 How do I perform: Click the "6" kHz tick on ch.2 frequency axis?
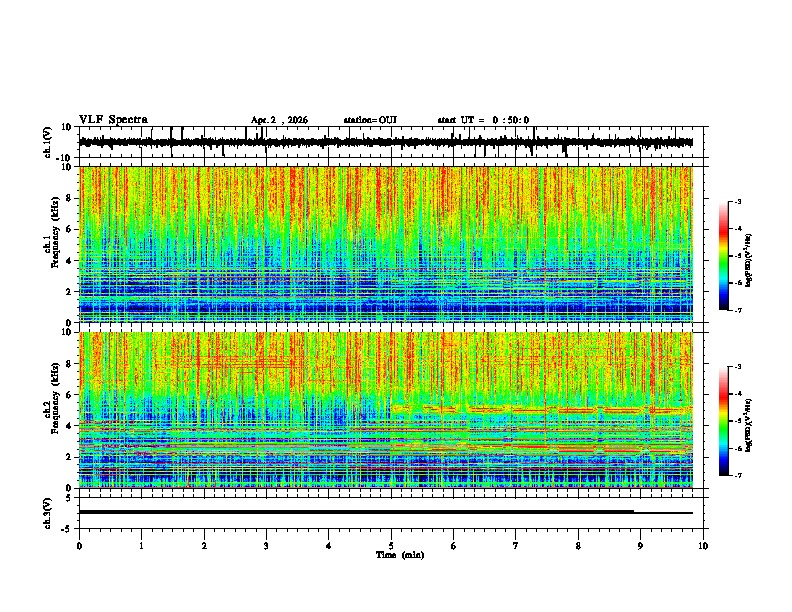point(69,395)
